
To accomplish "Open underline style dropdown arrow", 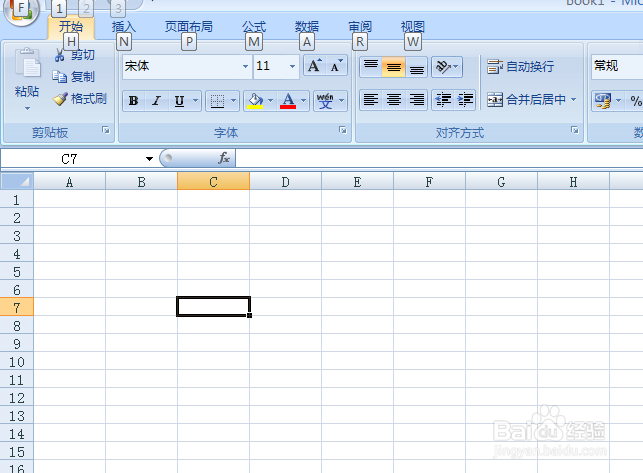I will [196, 101].
